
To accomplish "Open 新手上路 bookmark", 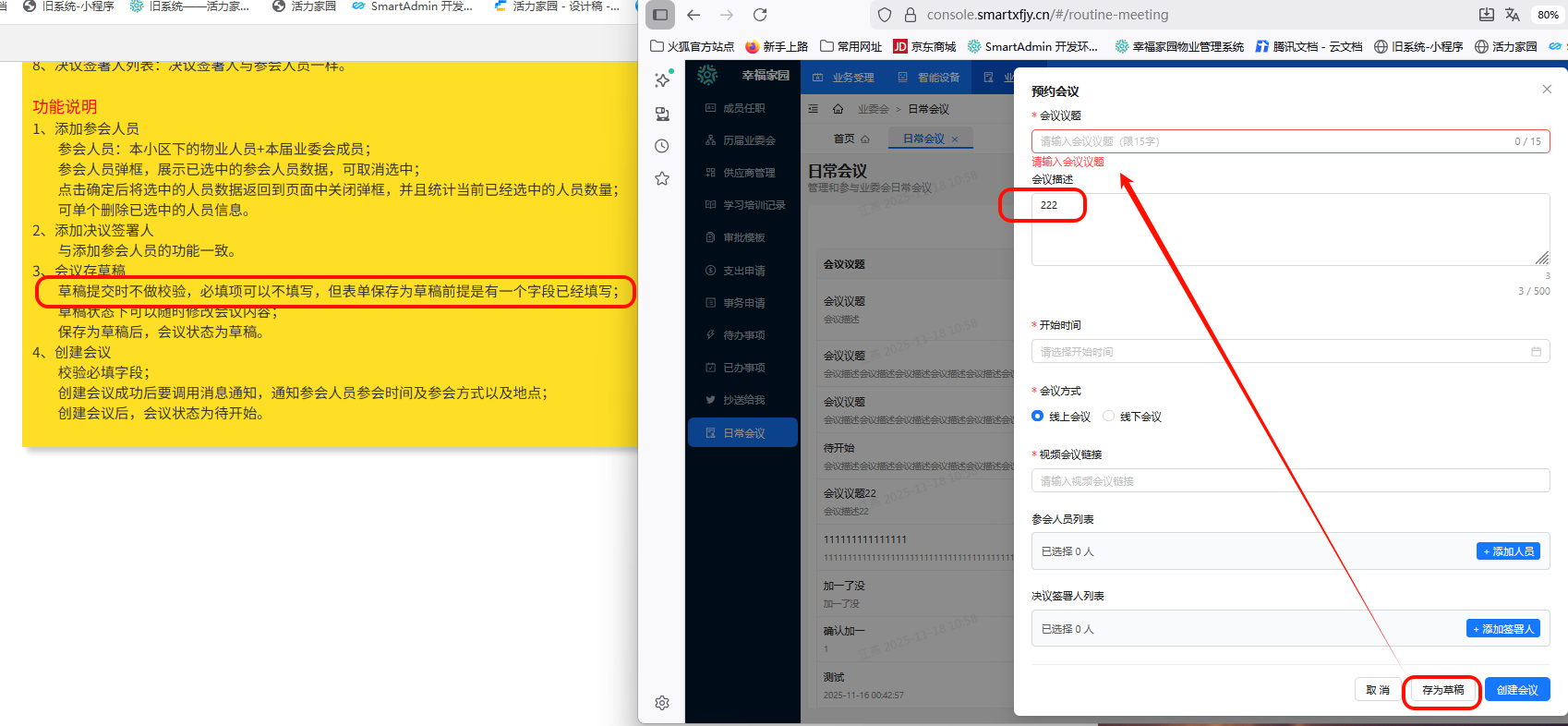I will (777, 46).
